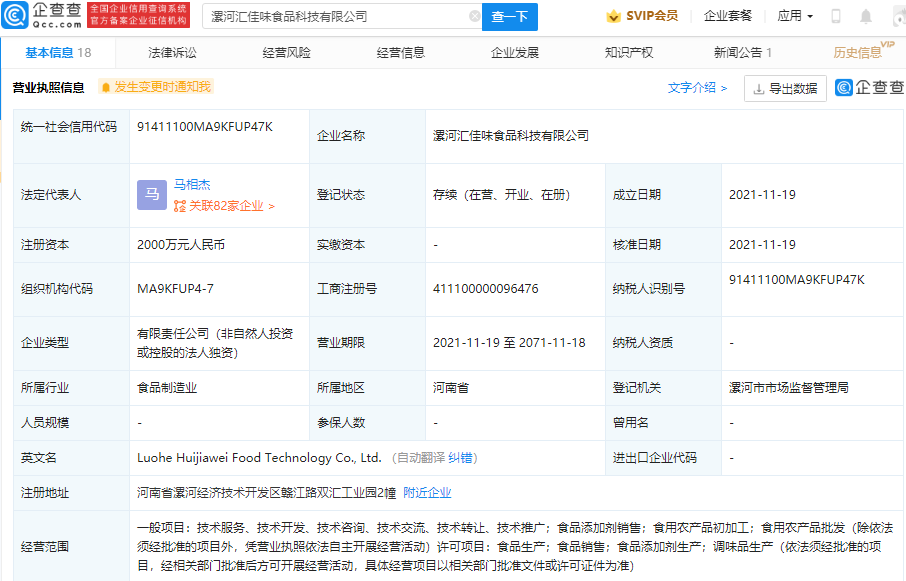Open the 知识产权 tab
Viewport: 906px width, 581px height.
629,52
